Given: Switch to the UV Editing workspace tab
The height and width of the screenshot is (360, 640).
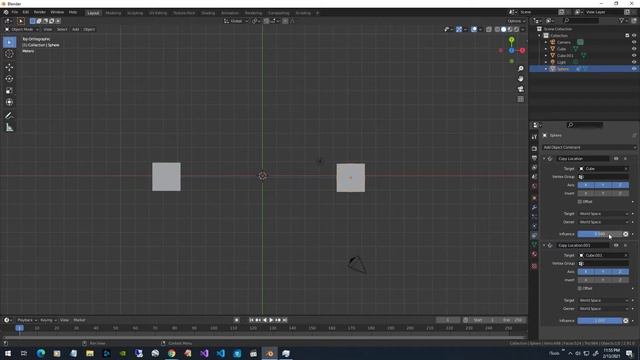Looking at the screenshot, I should [158, 13].
